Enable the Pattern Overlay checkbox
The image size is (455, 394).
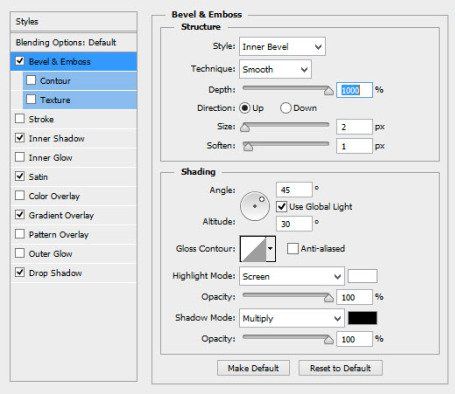pos(20,234)
